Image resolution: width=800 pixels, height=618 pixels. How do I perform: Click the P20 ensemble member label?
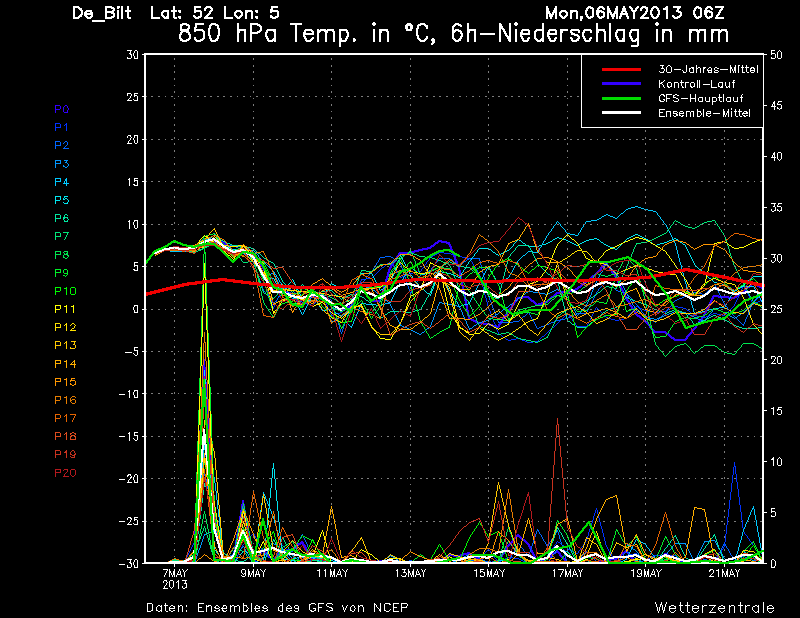(65, 473)
